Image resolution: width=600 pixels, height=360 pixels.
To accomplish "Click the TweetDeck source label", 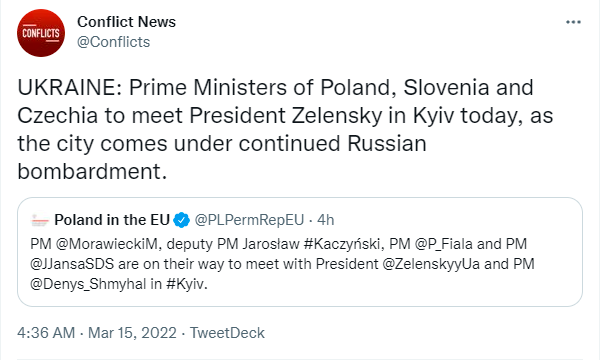I will click(x=227, y=333).
